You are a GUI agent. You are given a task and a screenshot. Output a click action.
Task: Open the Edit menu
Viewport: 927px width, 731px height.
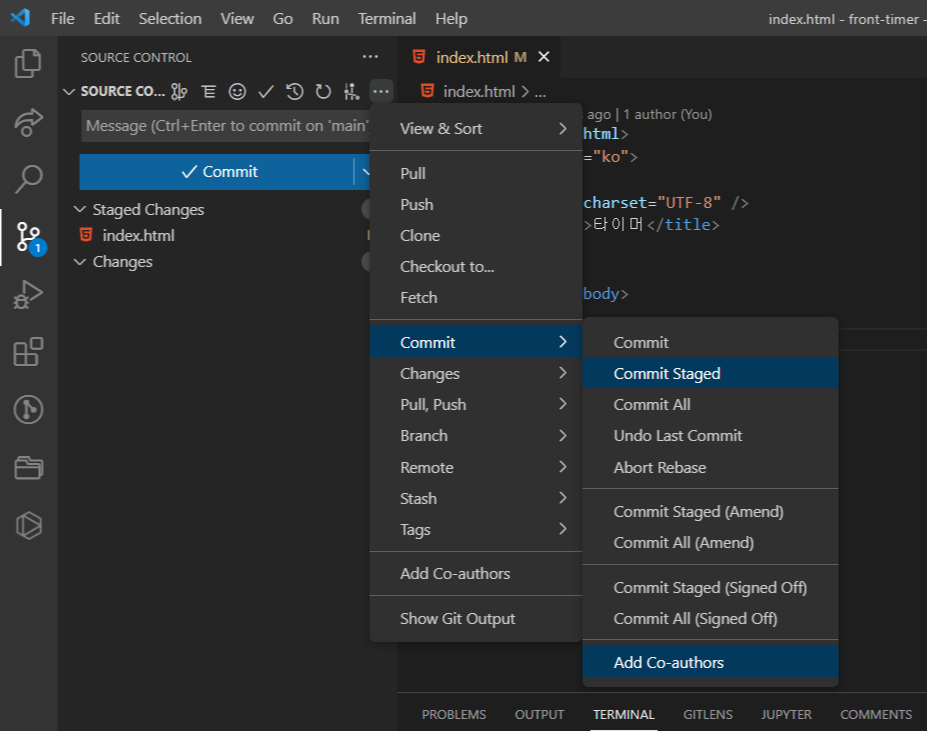[106, 18]
